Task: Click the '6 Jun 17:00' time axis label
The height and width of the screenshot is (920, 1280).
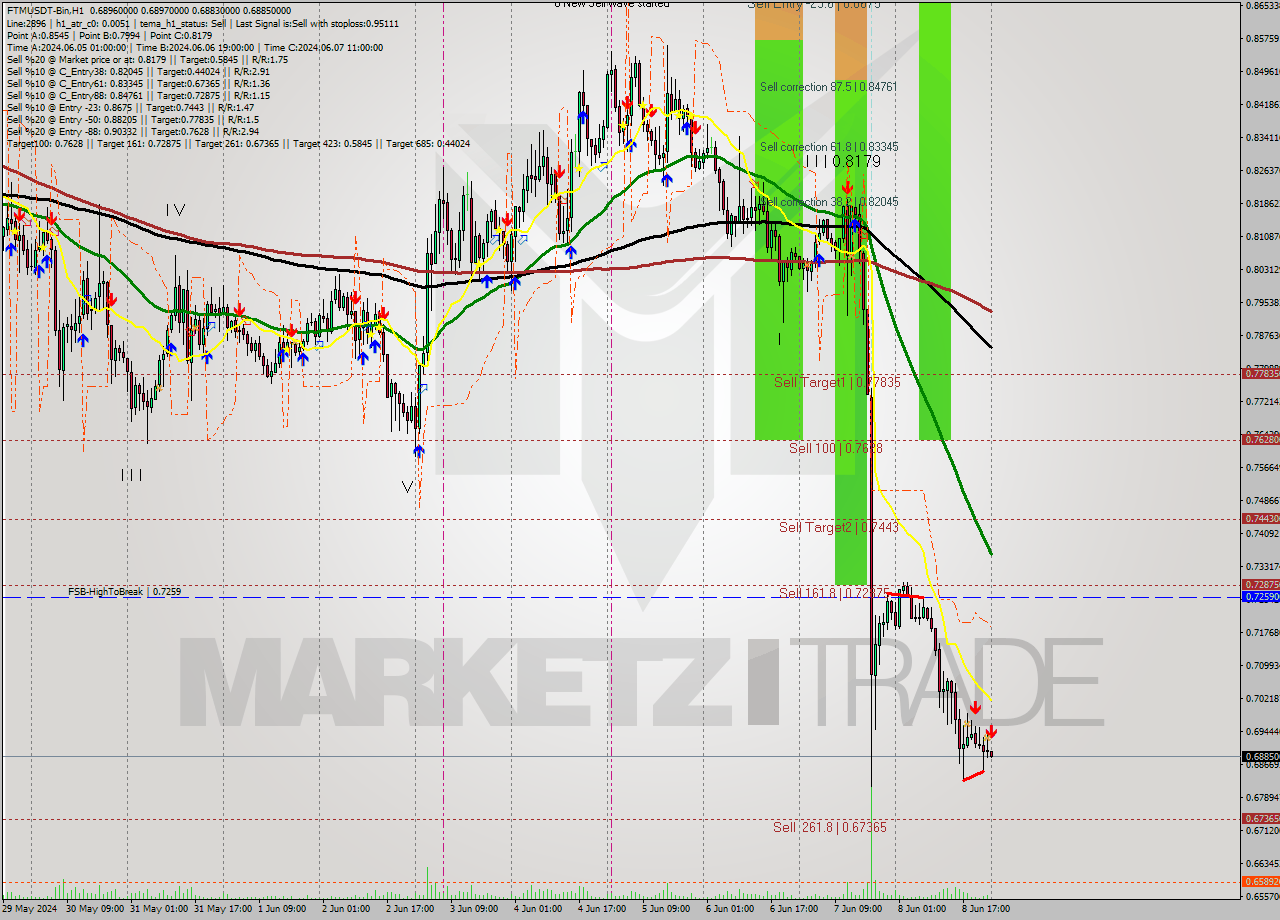Action: (794, 909)
